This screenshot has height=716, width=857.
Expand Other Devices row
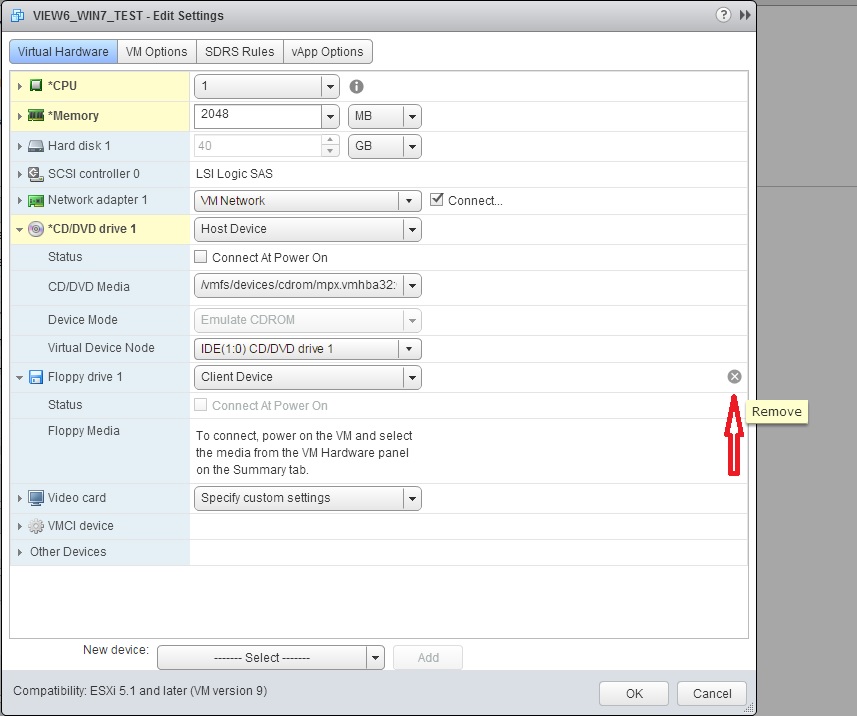pos(20,552)
